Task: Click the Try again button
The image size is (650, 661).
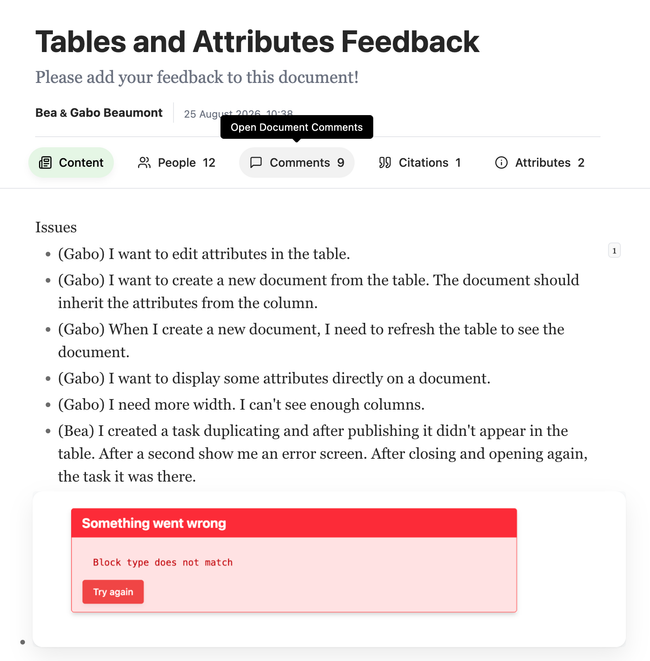Action: (x=113, y=592)
